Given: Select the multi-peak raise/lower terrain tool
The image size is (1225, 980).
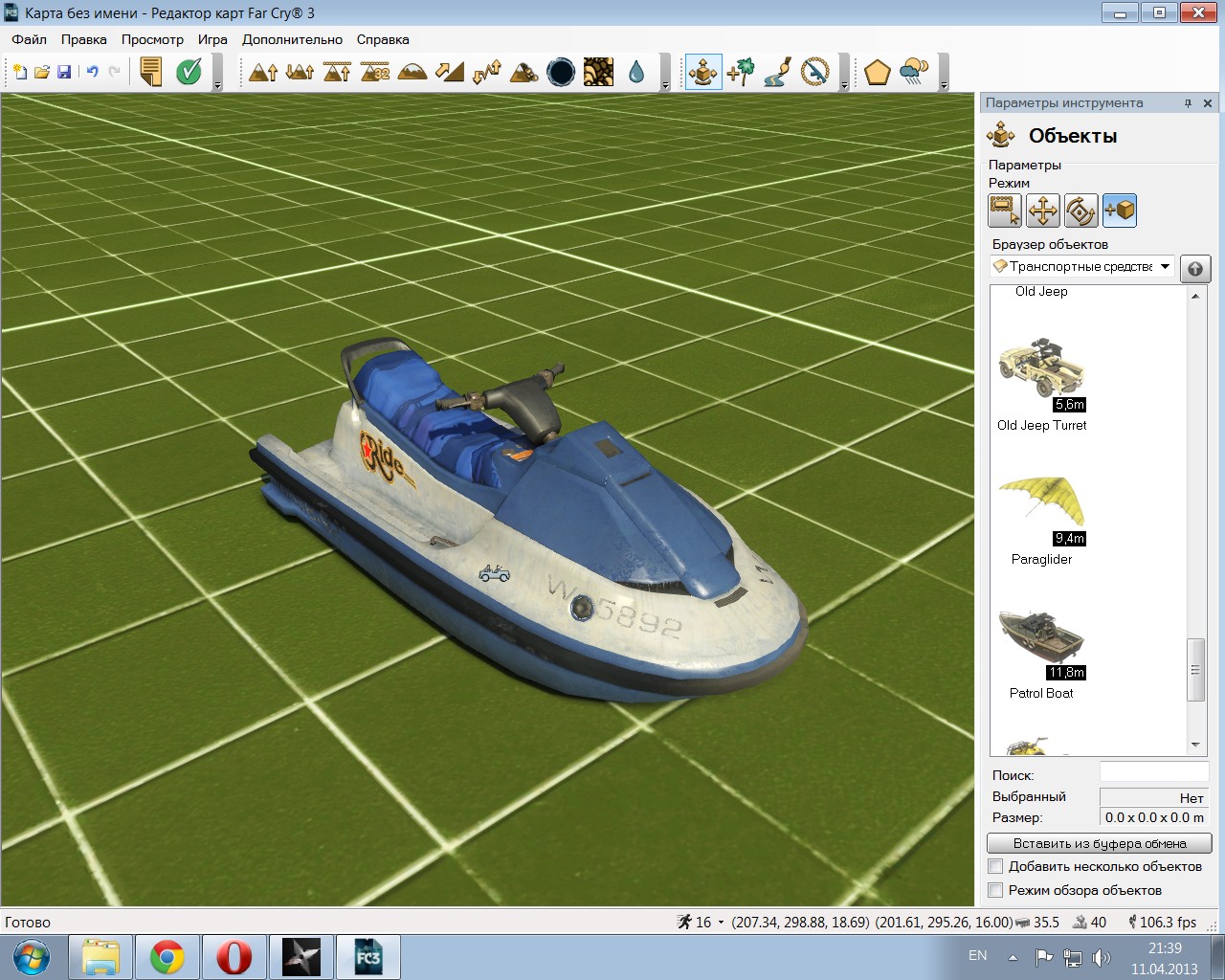Looking at the screenshot, I should tap(301, 72).
